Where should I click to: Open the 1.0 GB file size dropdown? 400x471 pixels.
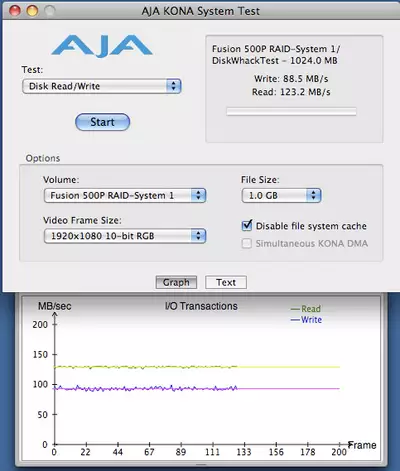(281, 195)
